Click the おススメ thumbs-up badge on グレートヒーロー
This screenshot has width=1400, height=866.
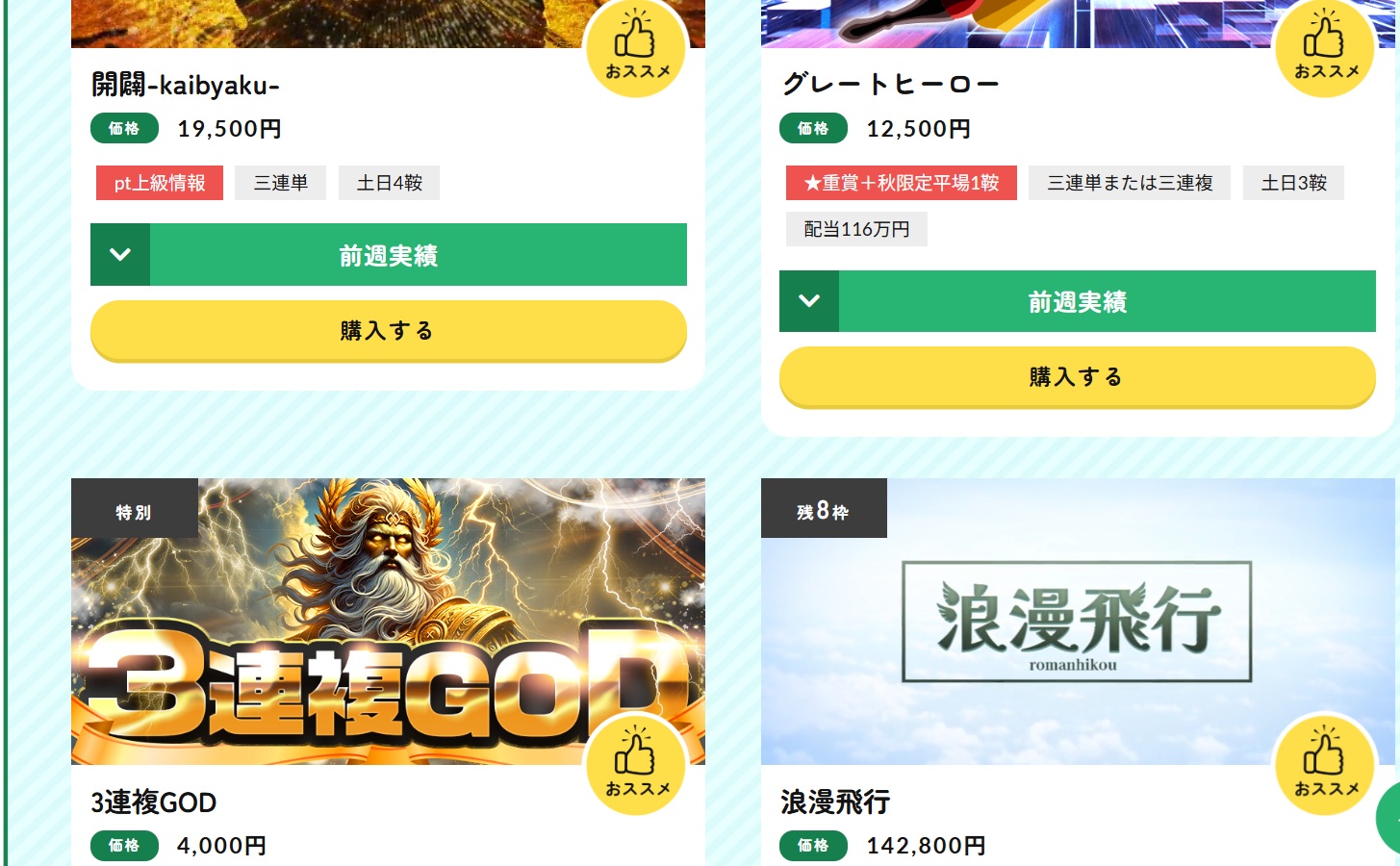(1325, 47)
